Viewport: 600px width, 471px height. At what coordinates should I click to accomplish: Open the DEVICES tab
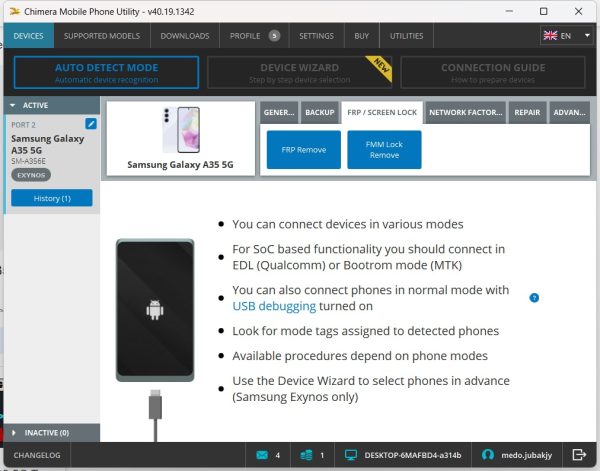tap(29, 36)
